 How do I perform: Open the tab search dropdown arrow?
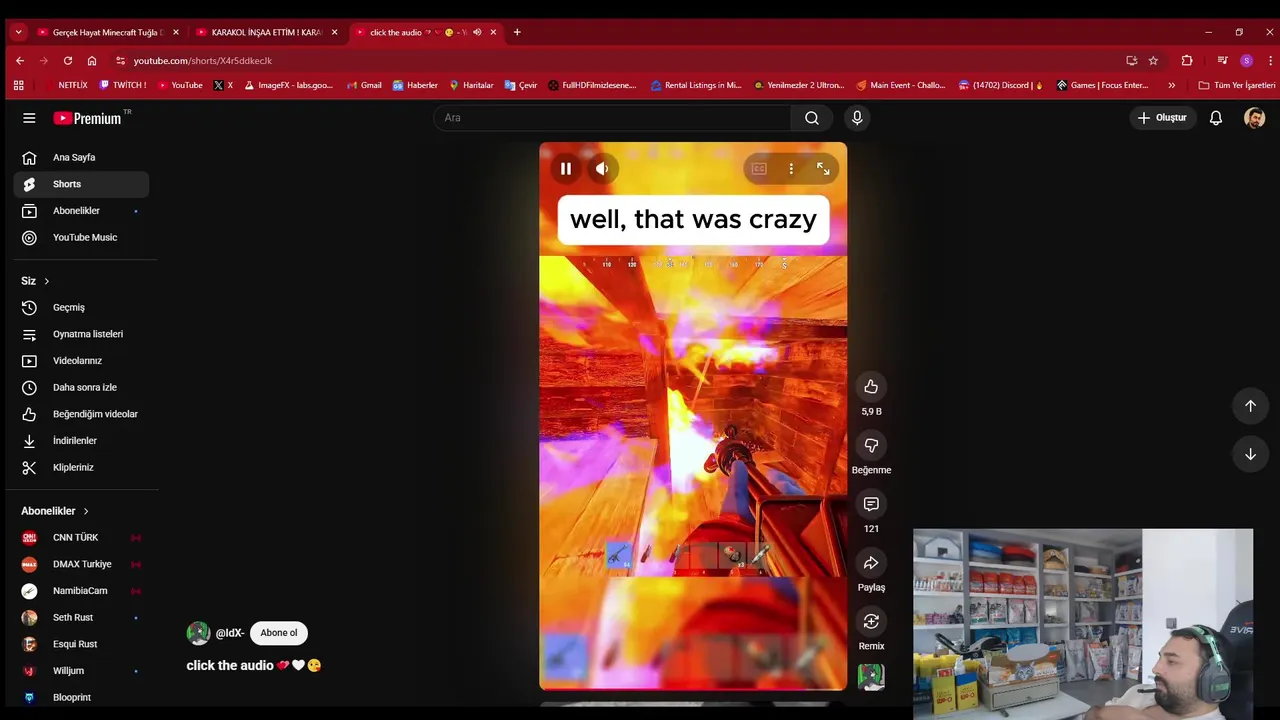18,32
